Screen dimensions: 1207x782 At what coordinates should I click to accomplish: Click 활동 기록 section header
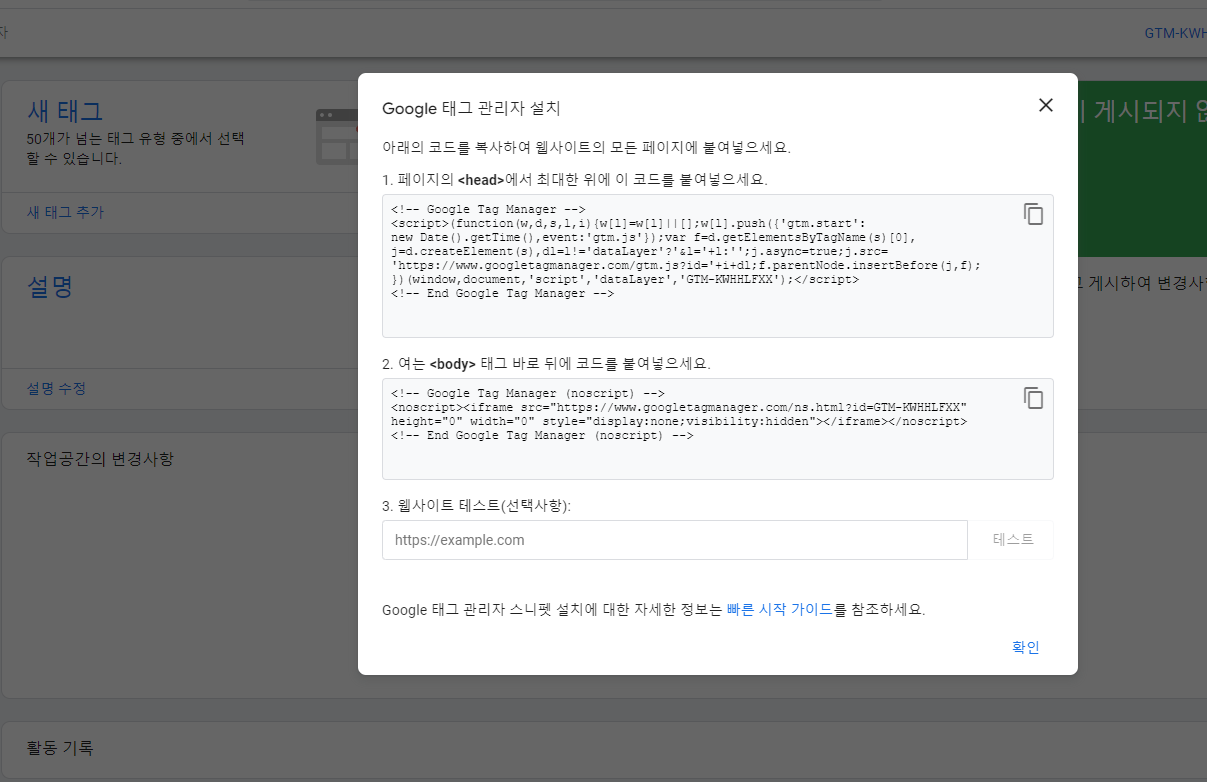60,748
